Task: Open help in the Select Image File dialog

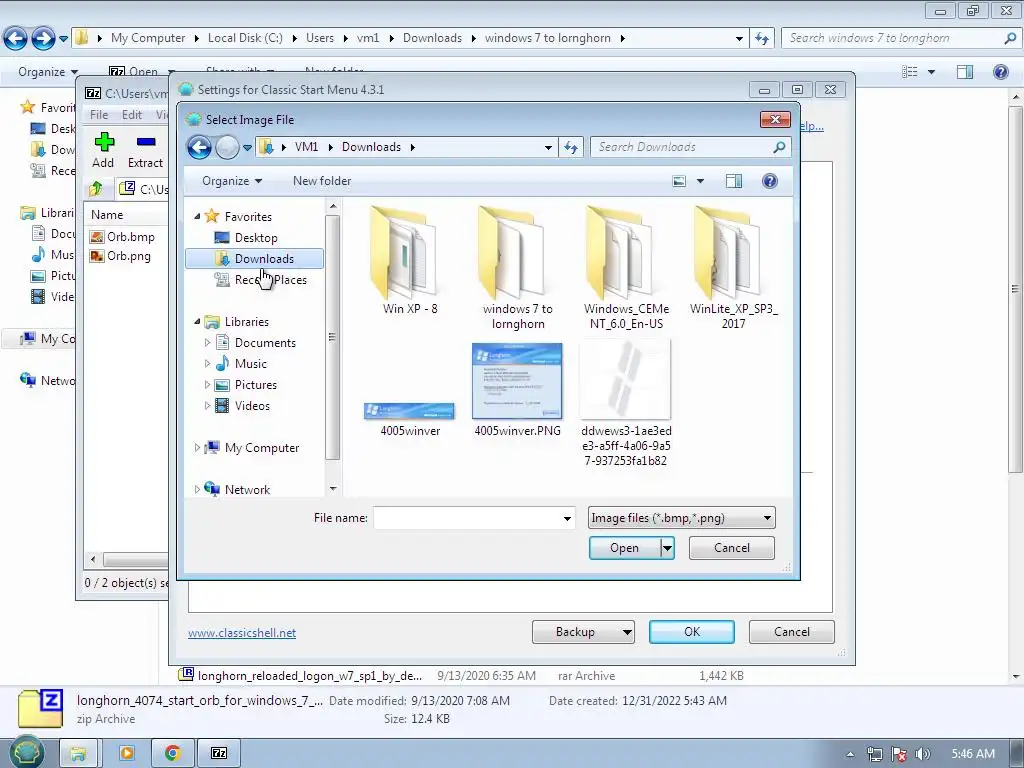Action: 770,181
